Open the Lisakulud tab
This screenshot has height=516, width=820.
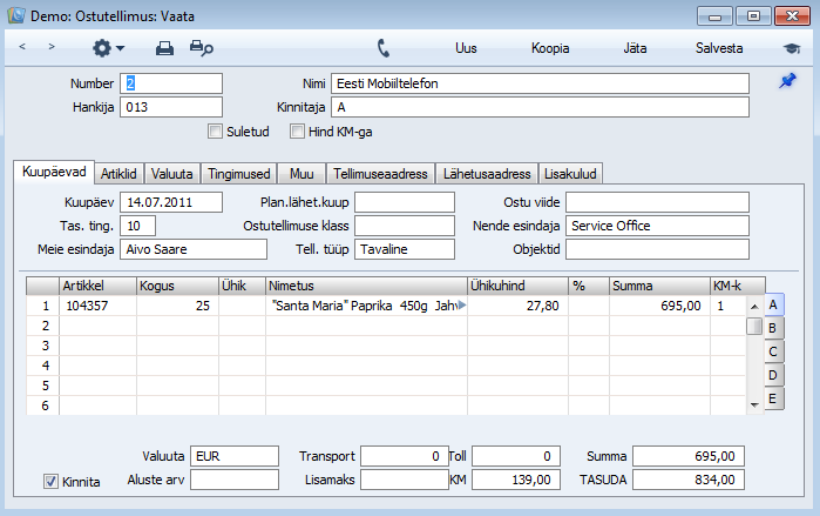(x=570, y=174)
